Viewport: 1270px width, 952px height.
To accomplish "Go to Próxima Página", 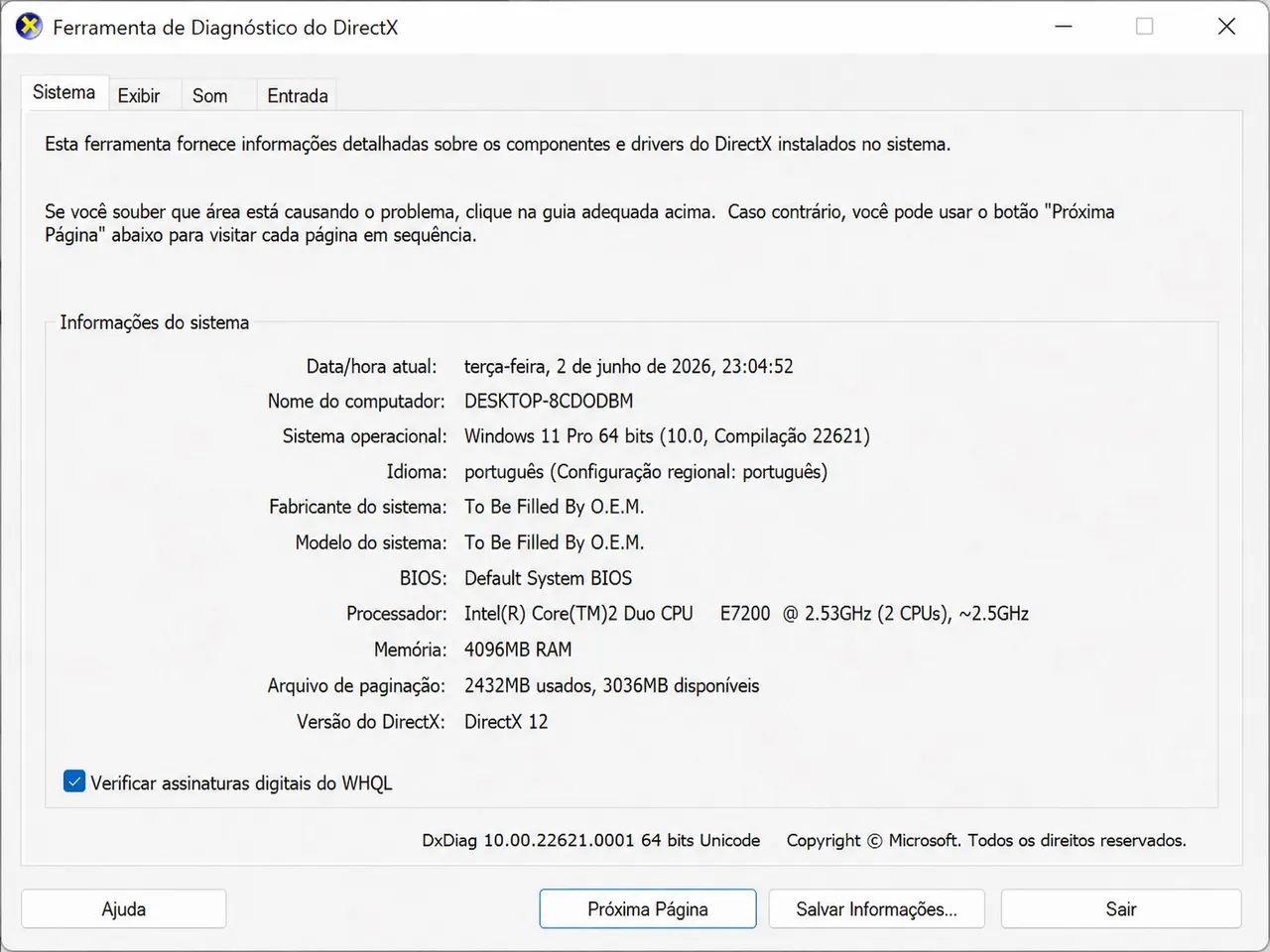I will click(648, 908).
